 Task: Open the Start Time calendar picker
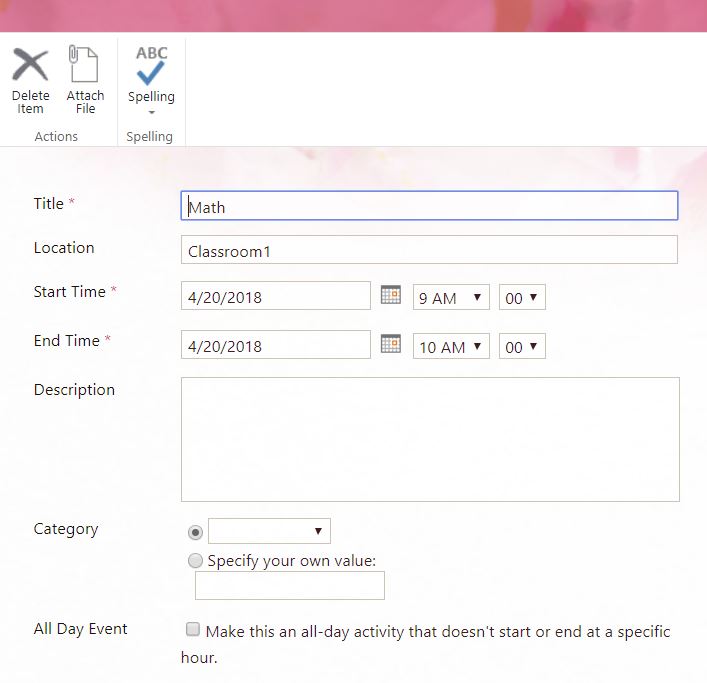point(390,295)
